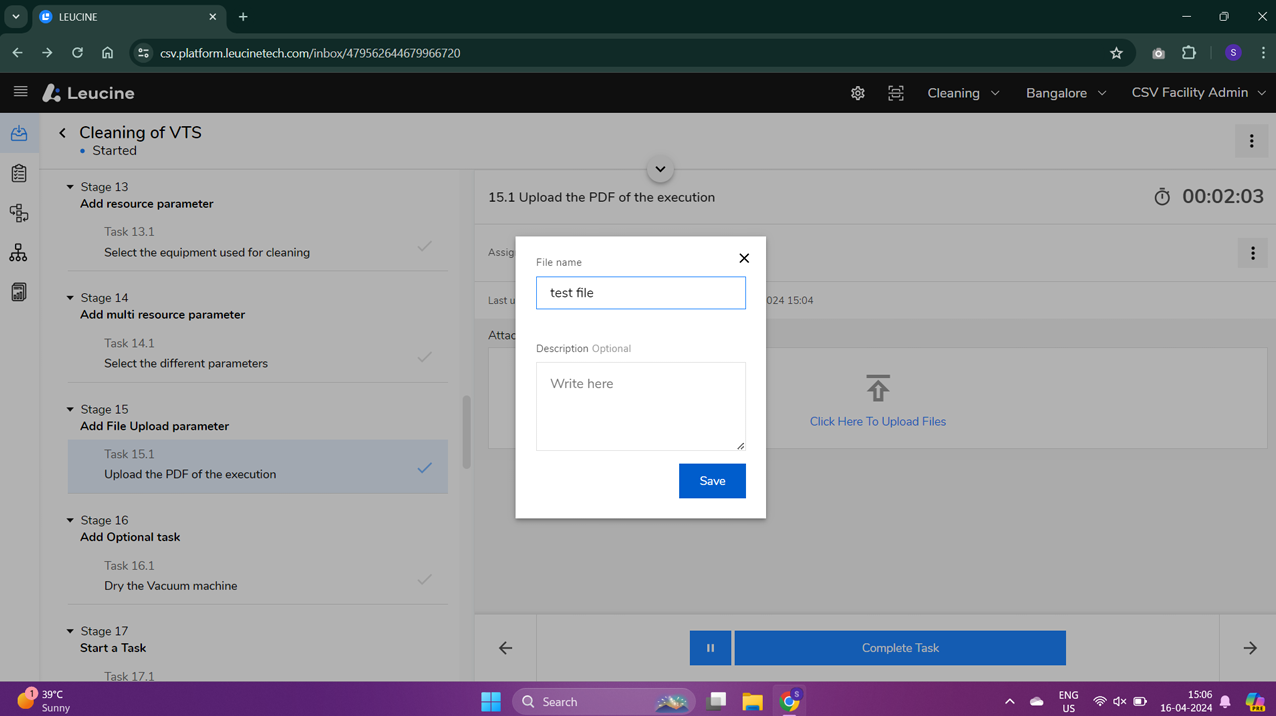This screenshot has height=716, width=1276.
Task: Click the Windows taskbar Search box
Action: [x=604, y=702]
